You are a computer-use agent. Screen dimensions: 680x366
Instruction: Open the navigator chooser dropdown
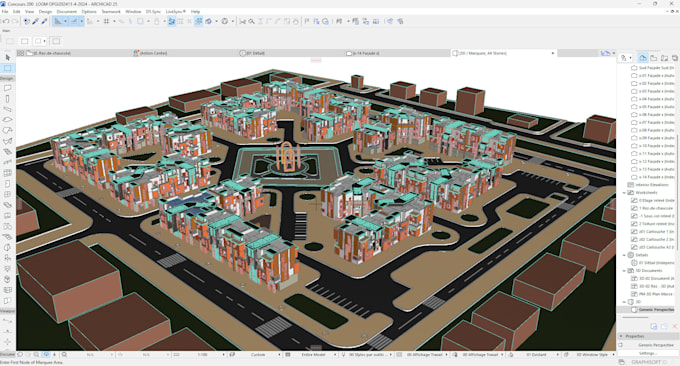pos(625,58)
